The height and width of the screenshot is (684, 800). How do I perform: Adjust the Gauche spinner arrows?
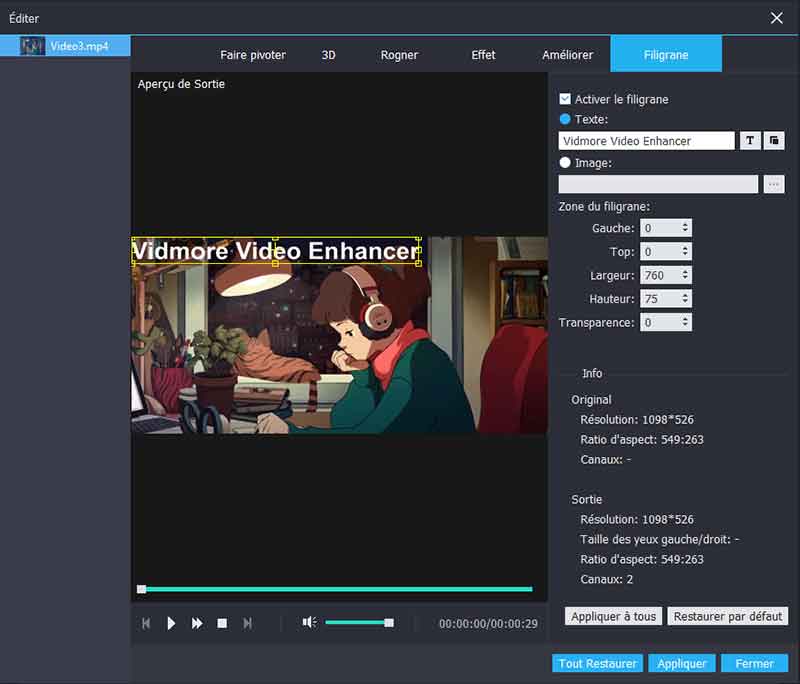(x=685, y=229)
